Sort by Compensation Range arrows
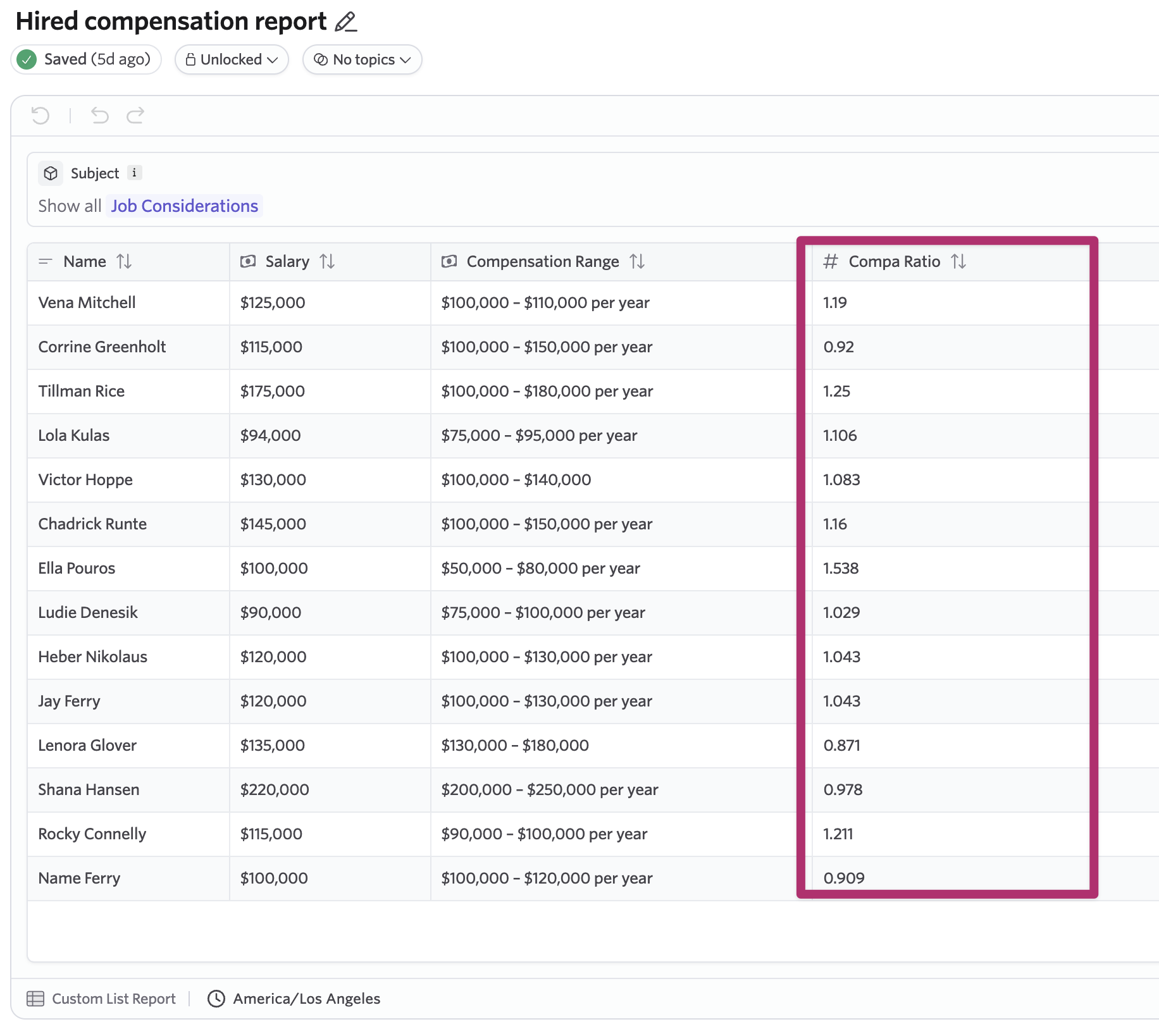 (637, 261)
